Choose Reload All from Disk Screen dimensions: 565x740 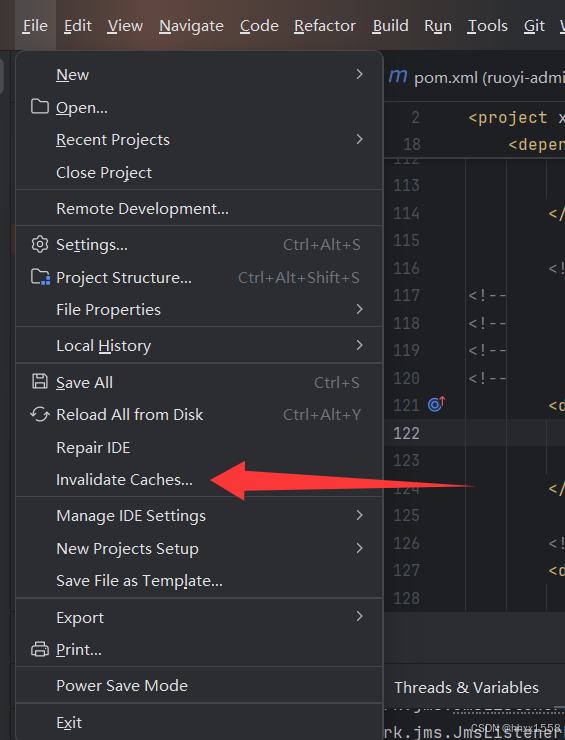pyautogui.click(x=199, y=414)
